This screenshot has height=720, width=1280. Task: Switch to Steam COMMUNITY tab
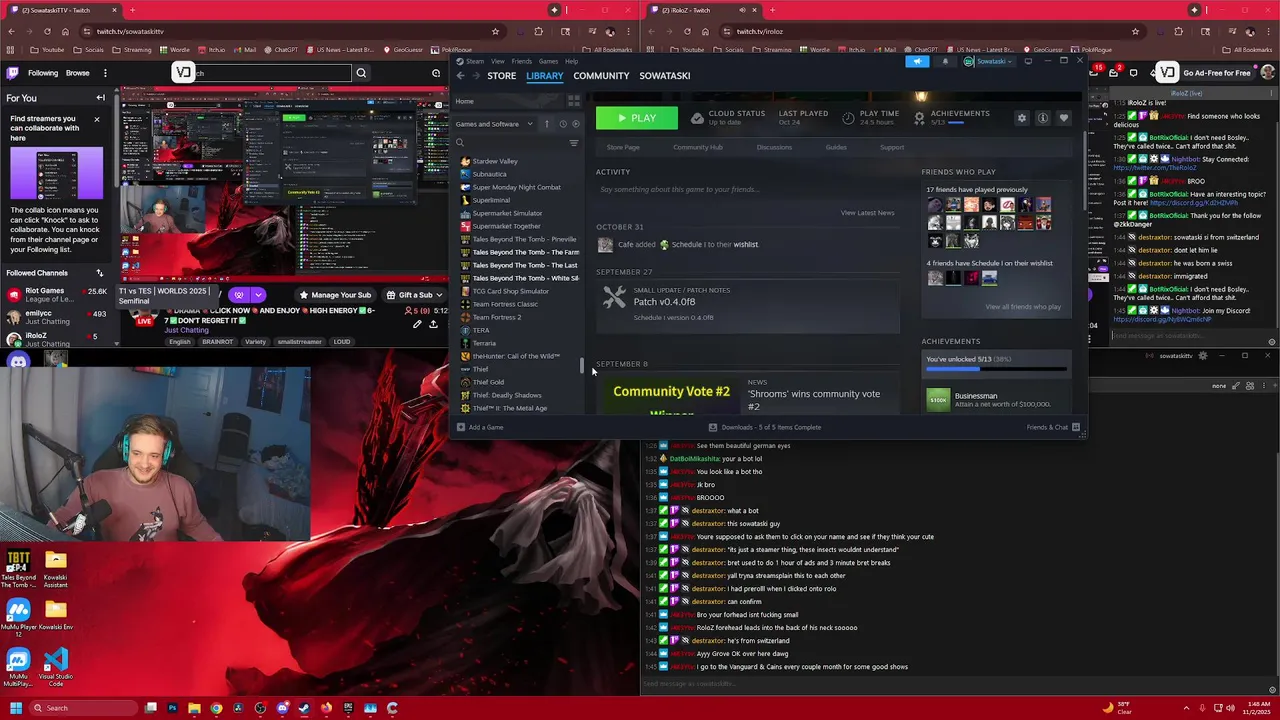coord(601,76)
